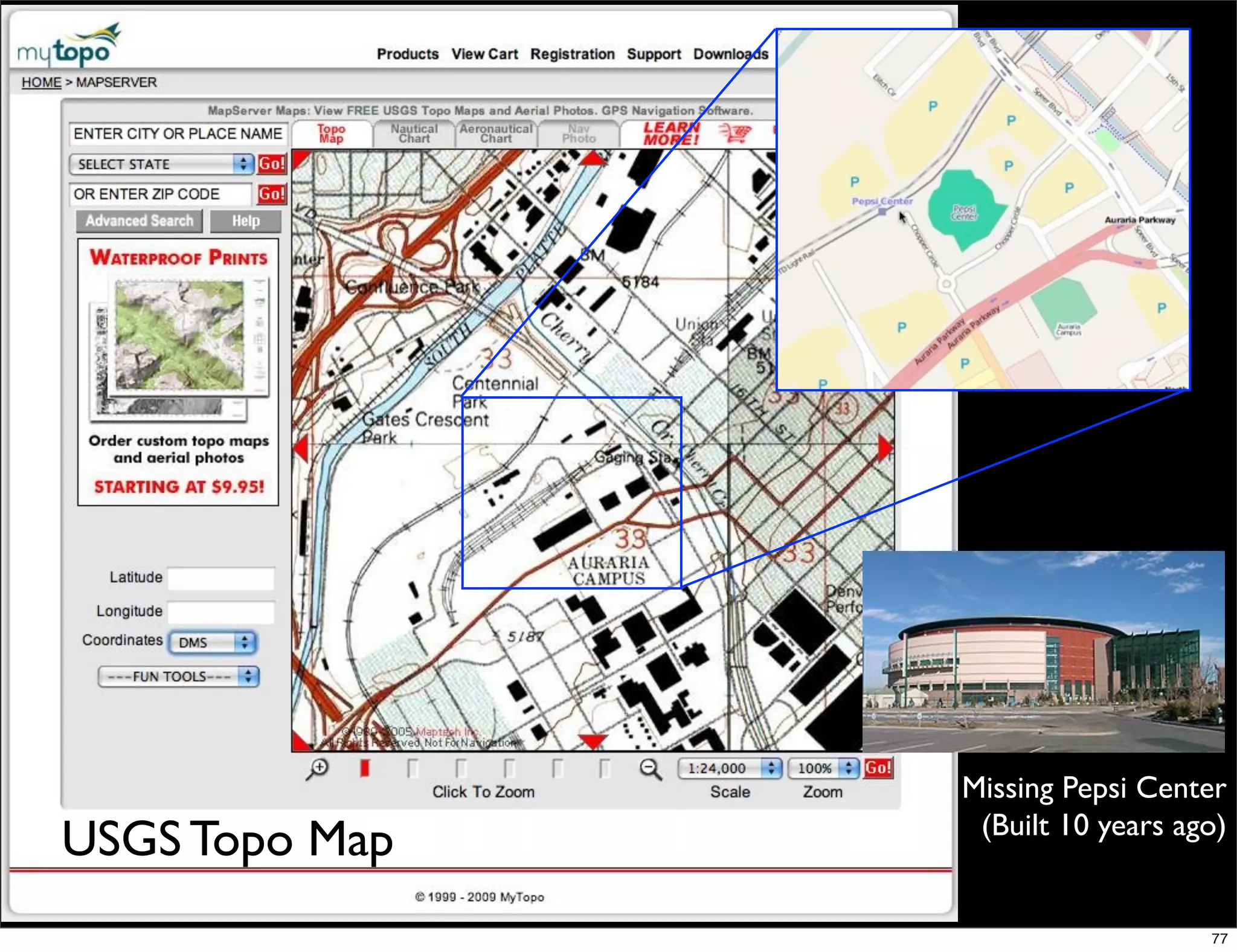Screen dimensions: 1237x952
Task: Select the second zoom level marker
Action: tap(413, 768)
